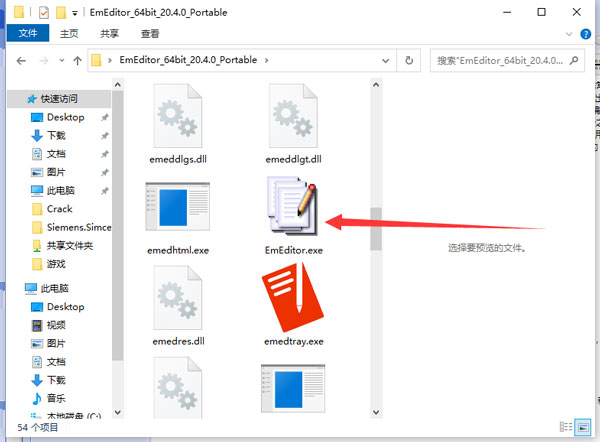The height and width of the screenshot is (442, 600).
Task: Open 文档 under Quick access
Action: [56, 154]
